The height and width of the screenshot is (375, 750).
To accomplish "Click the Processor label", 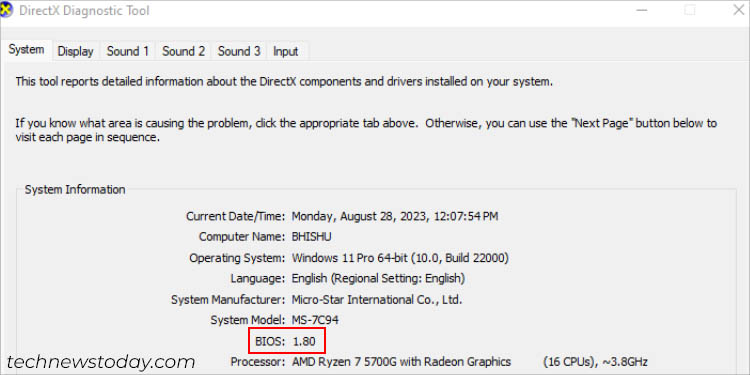I will click(x=258, y=362).
